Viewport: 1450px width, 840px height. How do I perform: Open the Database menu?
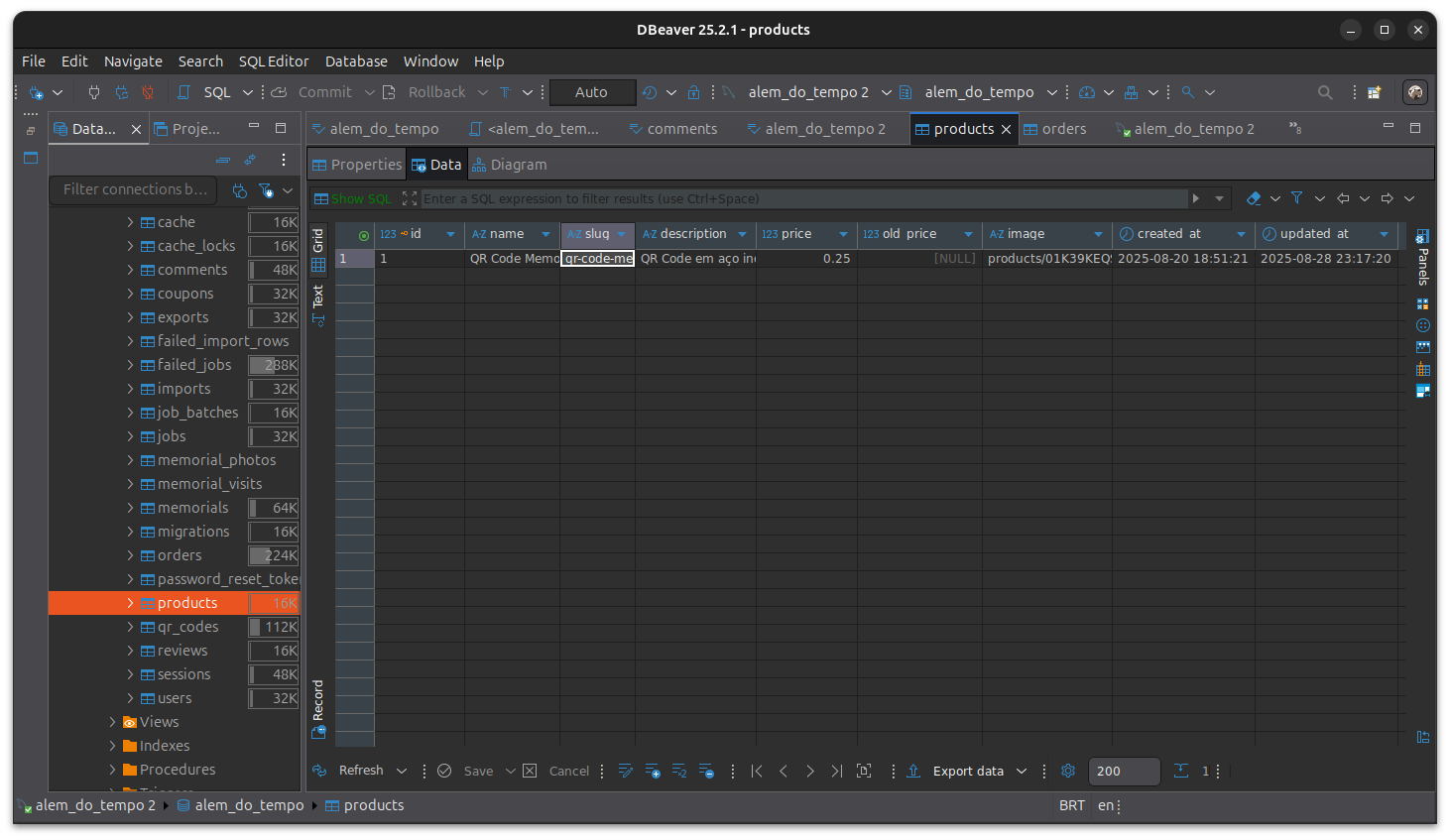click(x=356, y=61)
